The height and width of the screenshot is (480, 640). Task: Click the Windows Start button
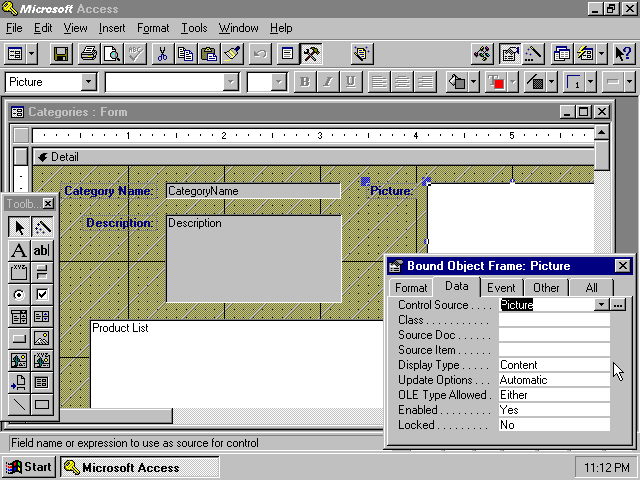[29, 467]
